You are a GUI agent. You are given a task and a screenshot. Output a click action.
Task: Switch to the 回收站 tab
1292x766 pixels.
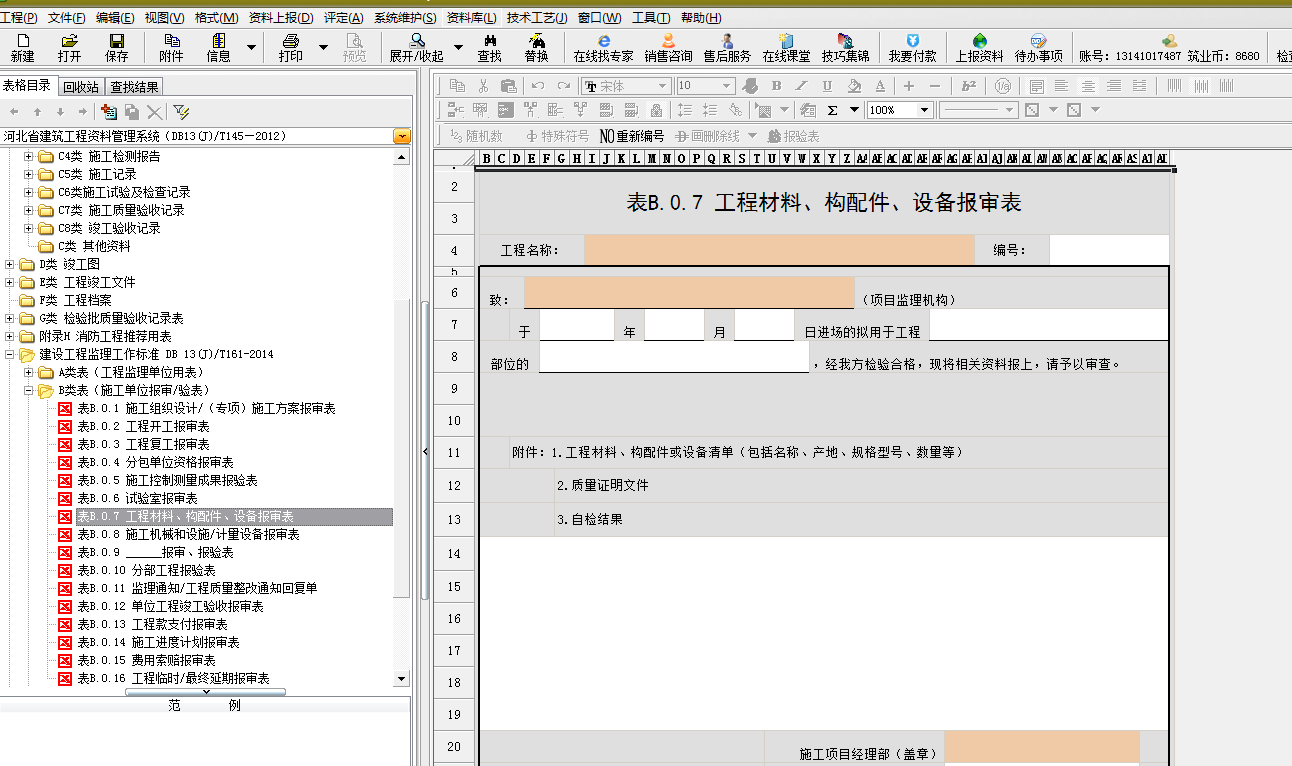(x=80, y=87)
